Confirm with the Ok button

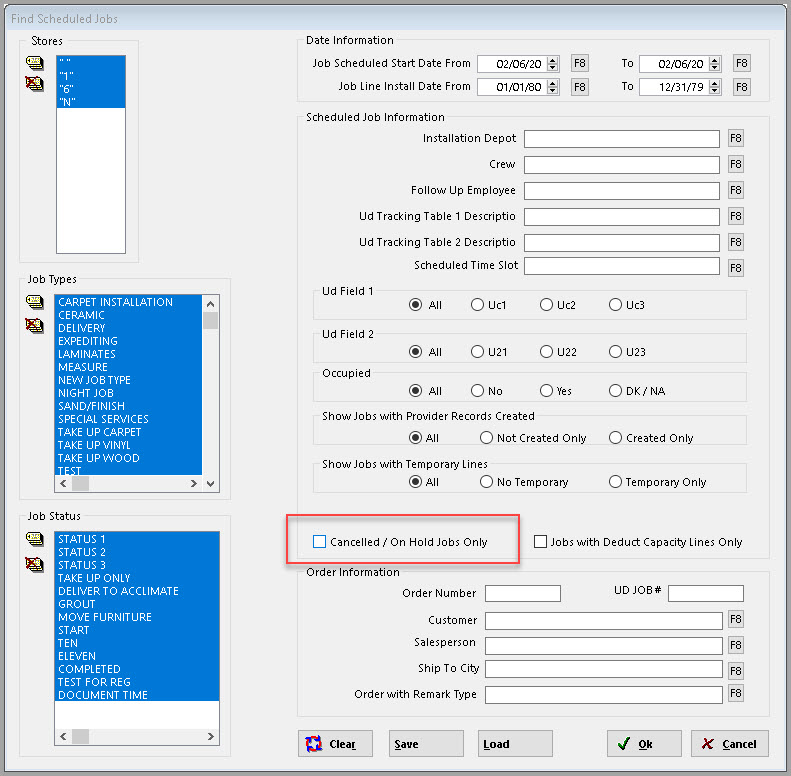point(644,744)
